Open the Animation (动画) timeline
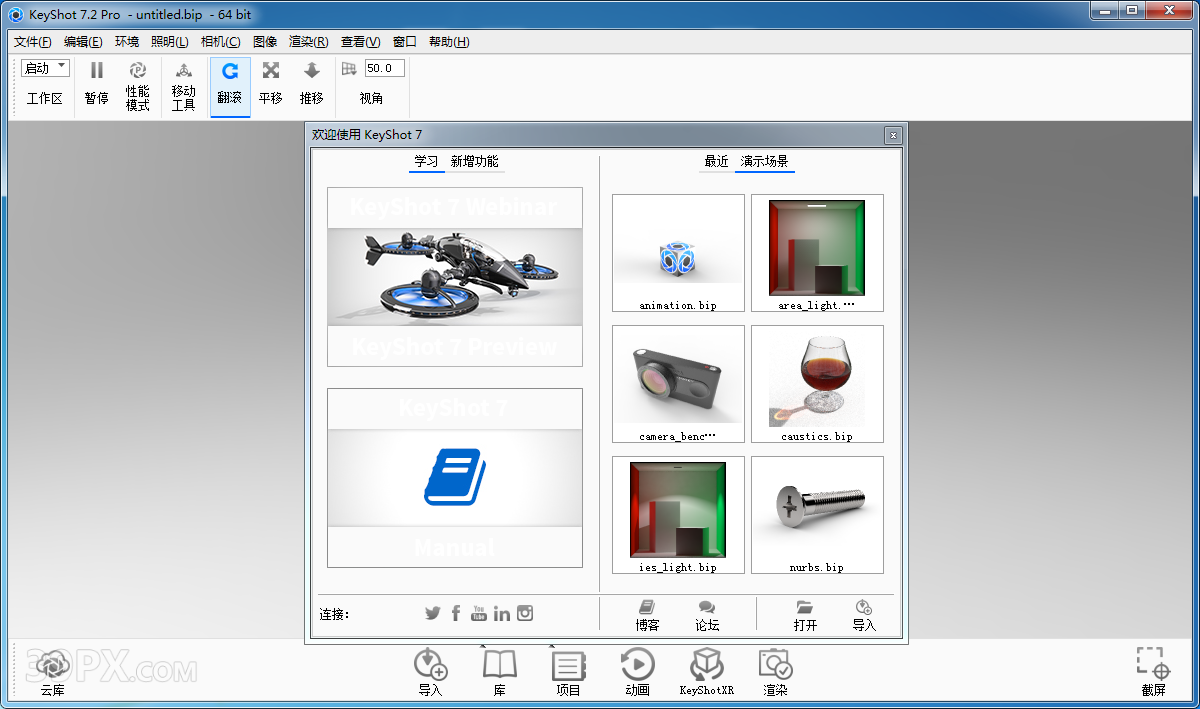The image size is (1200, 709). (637, 665)
